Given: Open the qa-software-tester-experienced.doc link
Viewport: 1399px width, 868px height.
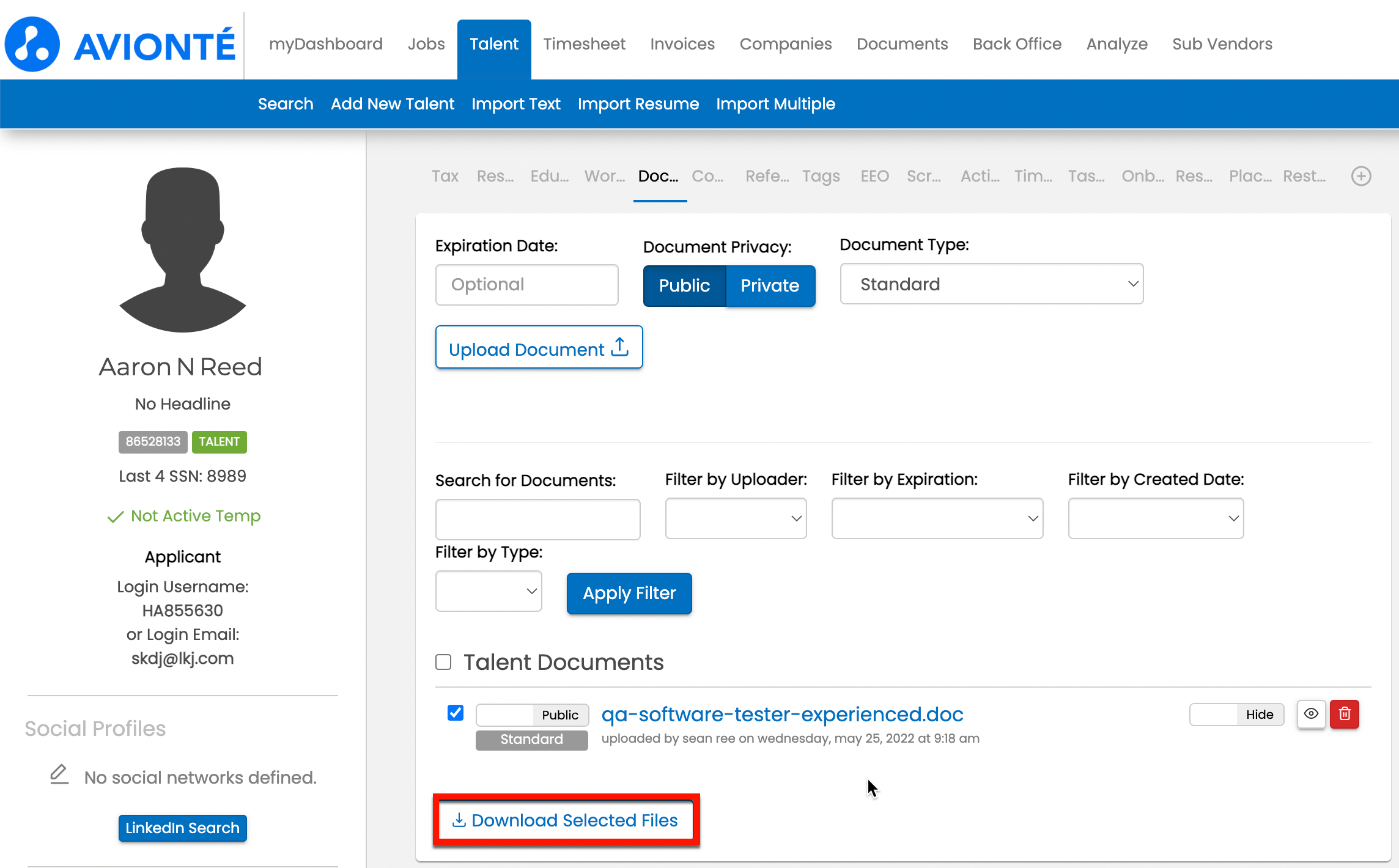Looking at the screenshot, I should 782,714.
